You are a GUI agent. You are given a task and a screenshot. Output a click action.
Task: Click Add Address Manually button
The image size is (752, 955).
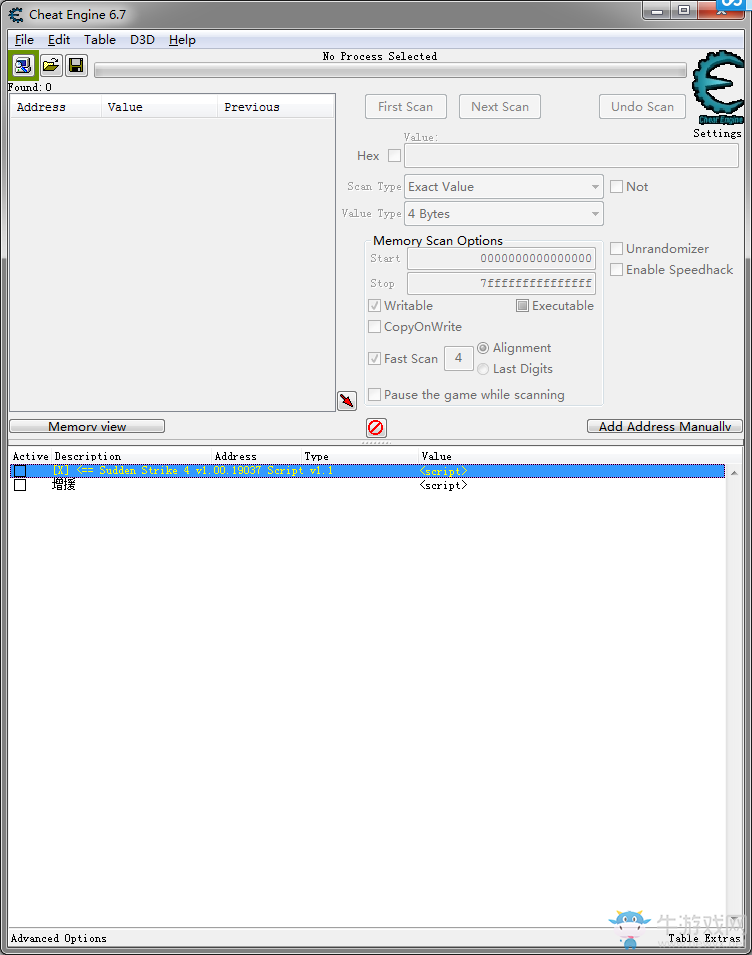(x=665, y=426)
